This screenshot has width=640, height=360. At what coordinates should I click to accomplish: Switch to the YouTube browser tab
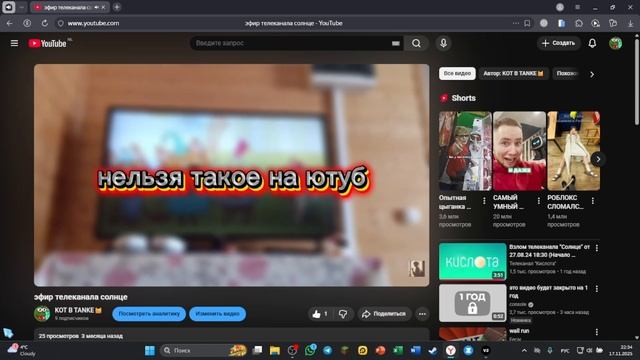(69, 7)
